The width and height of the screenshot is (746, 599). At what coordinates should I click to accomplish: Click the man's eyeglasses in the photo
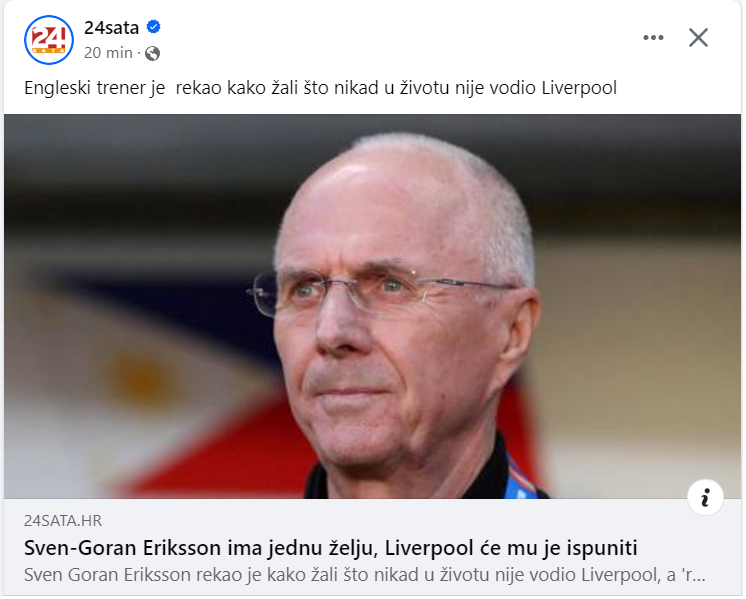tap(381, 290)
